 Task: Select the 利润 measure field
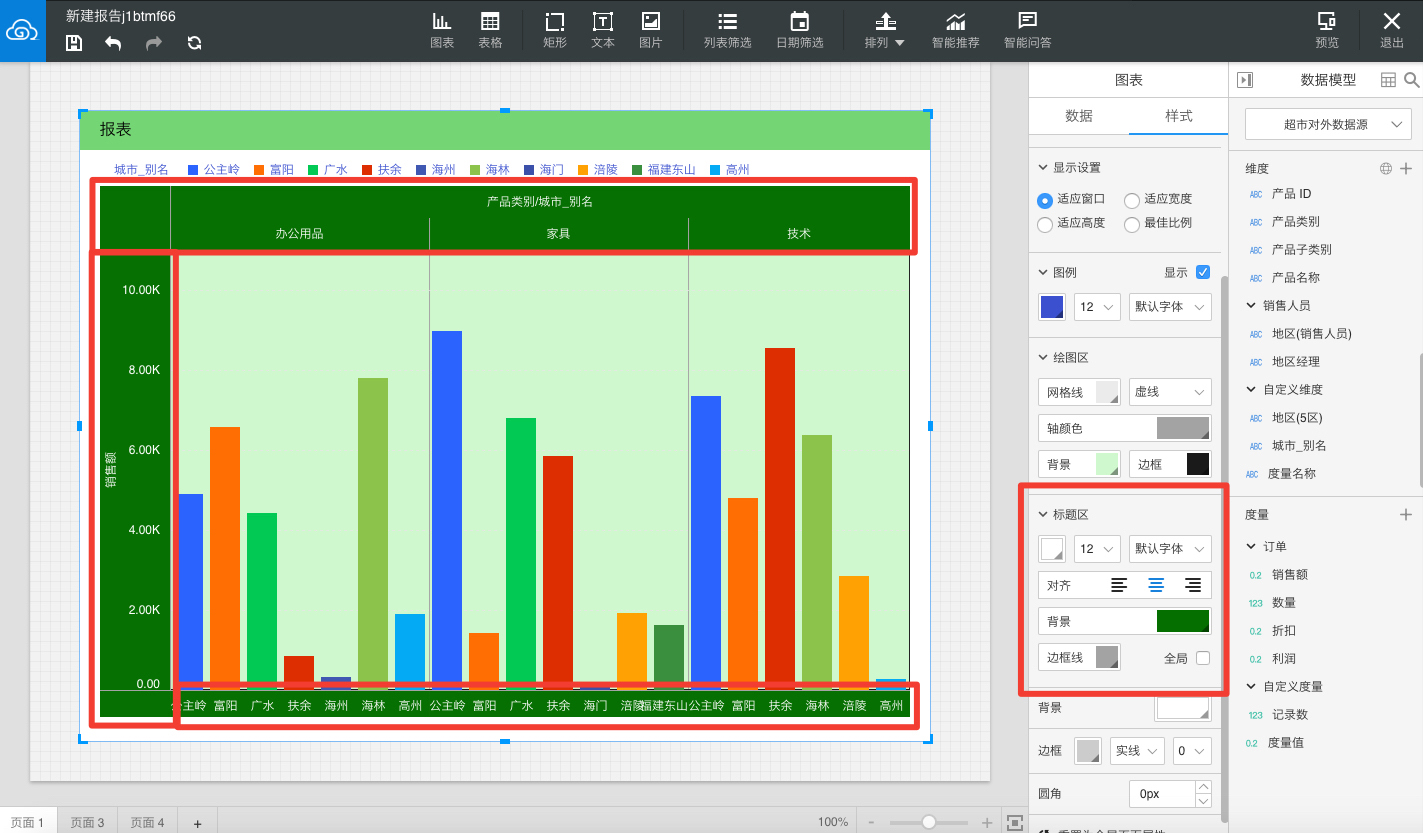(1283, 658)
